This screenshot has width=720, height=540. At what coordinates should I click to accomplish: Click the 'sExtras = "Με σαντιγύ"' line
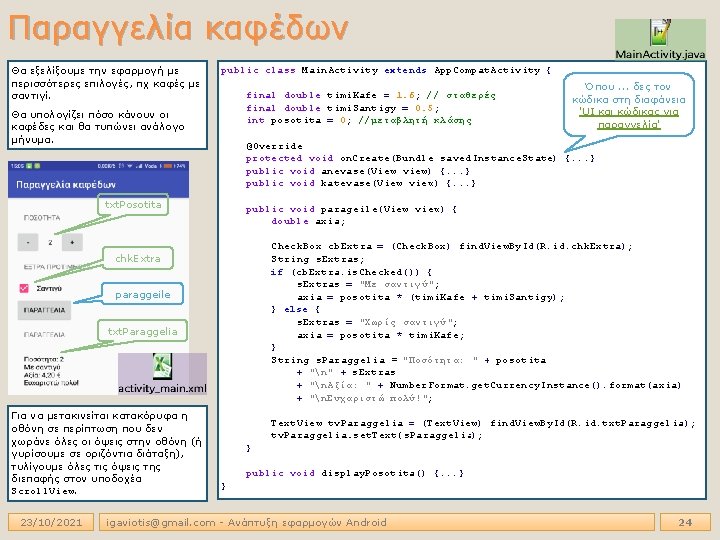point(368,284)
